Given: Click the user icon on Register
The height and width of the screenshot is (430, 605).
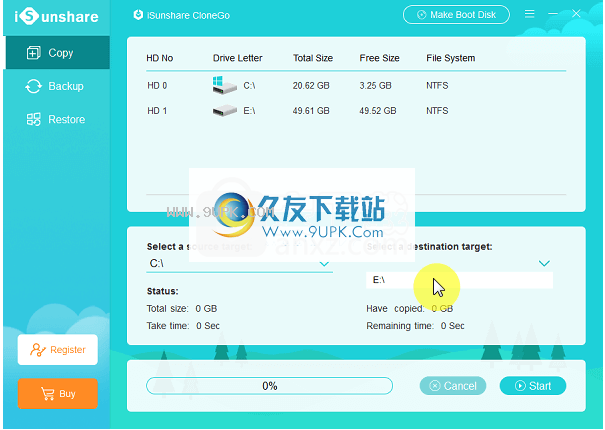Looking at the screenshot, I should tap(38, 350).
